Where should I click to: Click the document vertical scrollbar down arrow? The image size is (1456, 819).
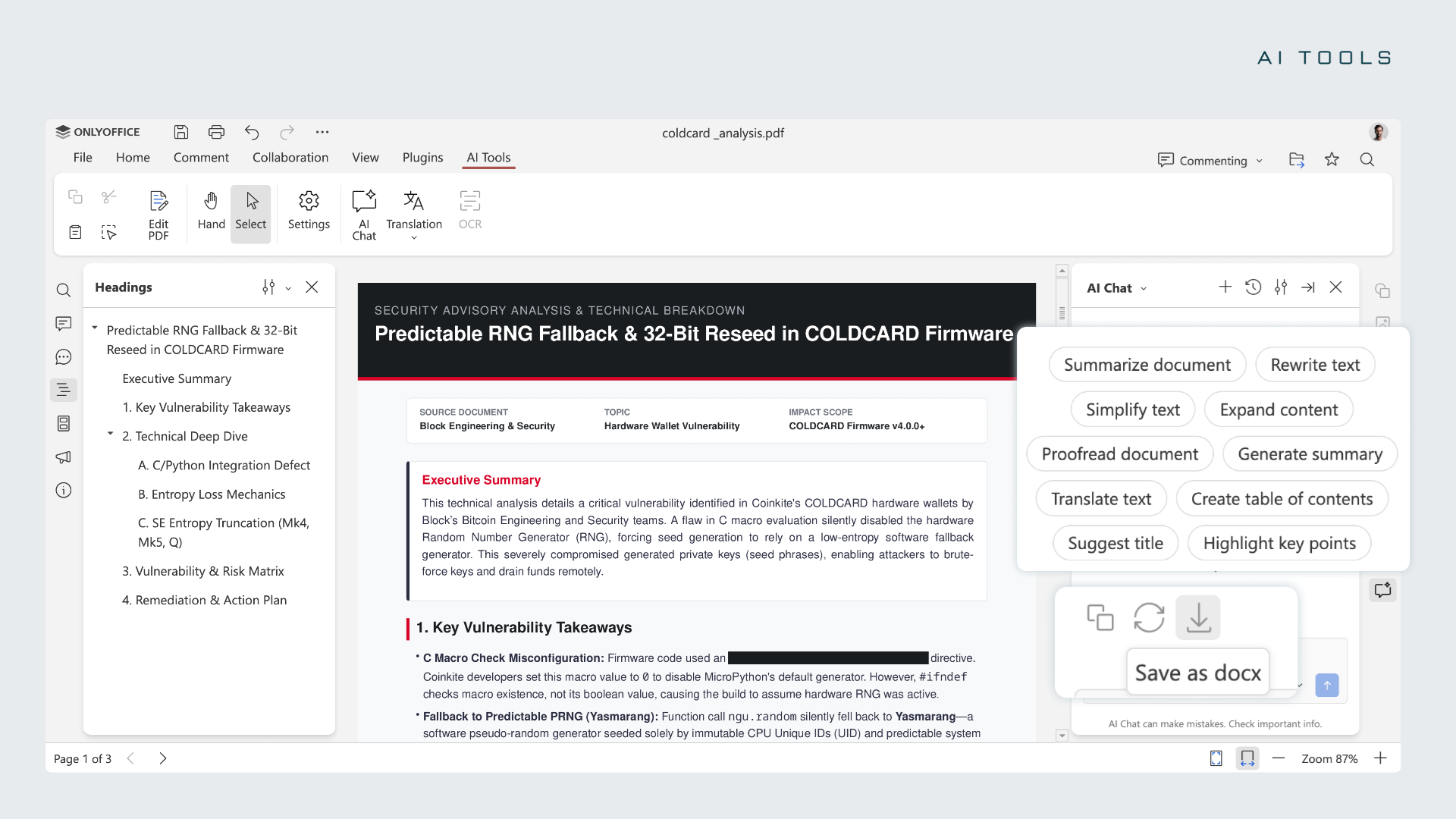coord(1062,736)
